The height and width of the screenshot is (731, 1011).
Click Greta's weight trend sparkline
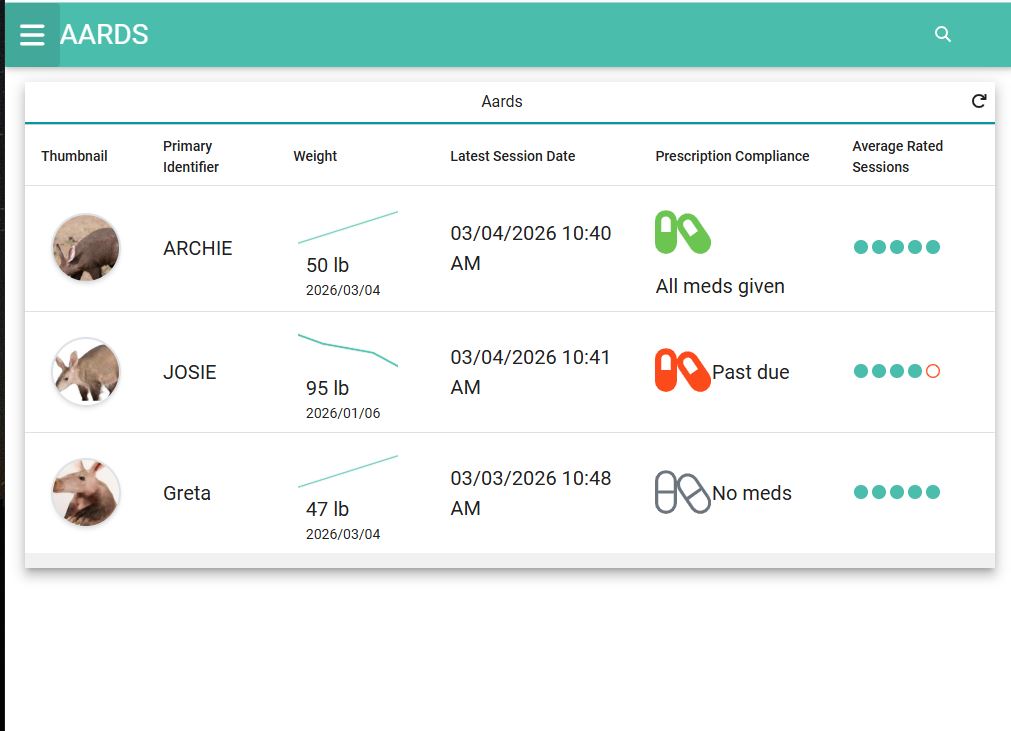(347, 471)
